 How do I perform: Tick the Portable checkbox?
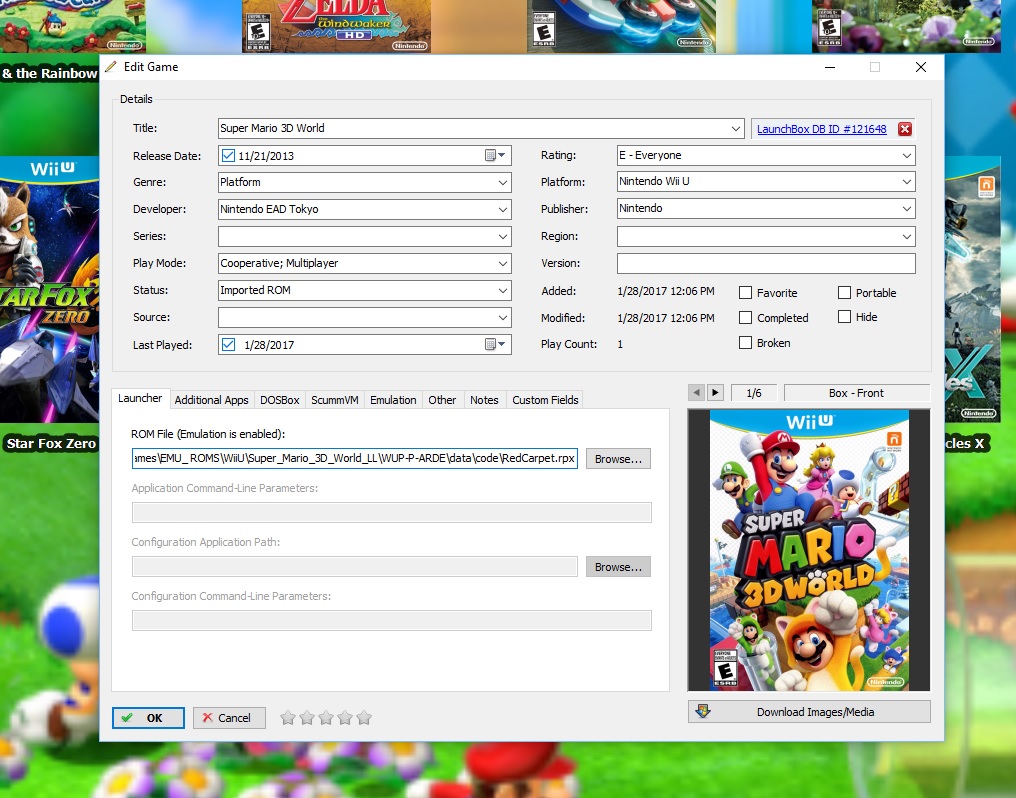point(844,293)
